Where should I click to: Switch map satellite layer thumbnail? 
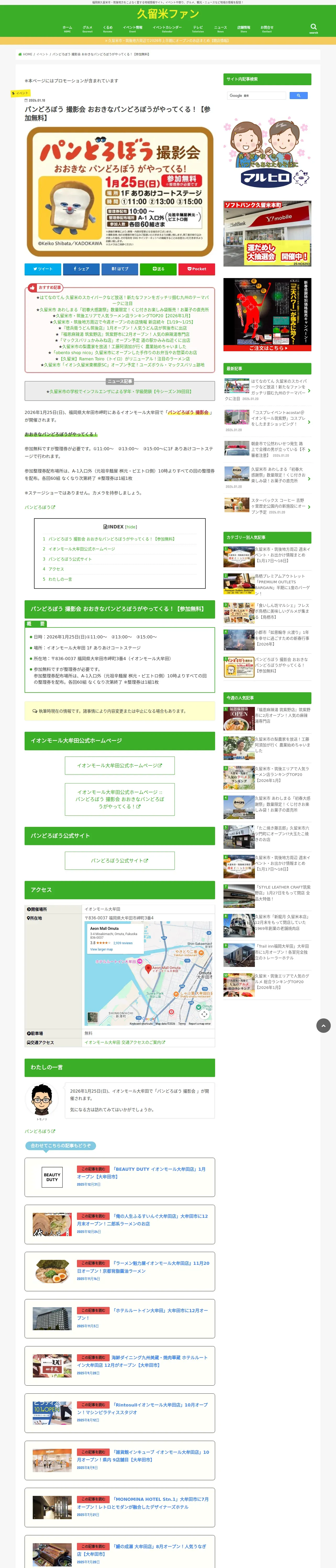(93, 1017)
